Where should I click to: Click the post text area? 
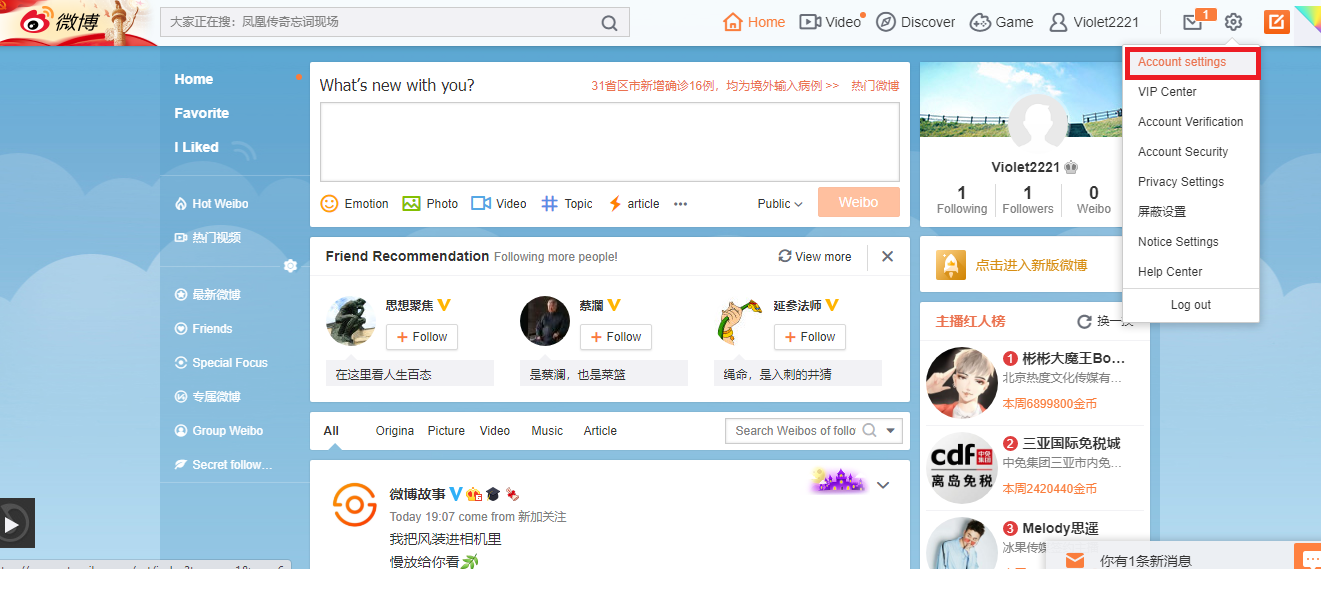coord(610,141)
